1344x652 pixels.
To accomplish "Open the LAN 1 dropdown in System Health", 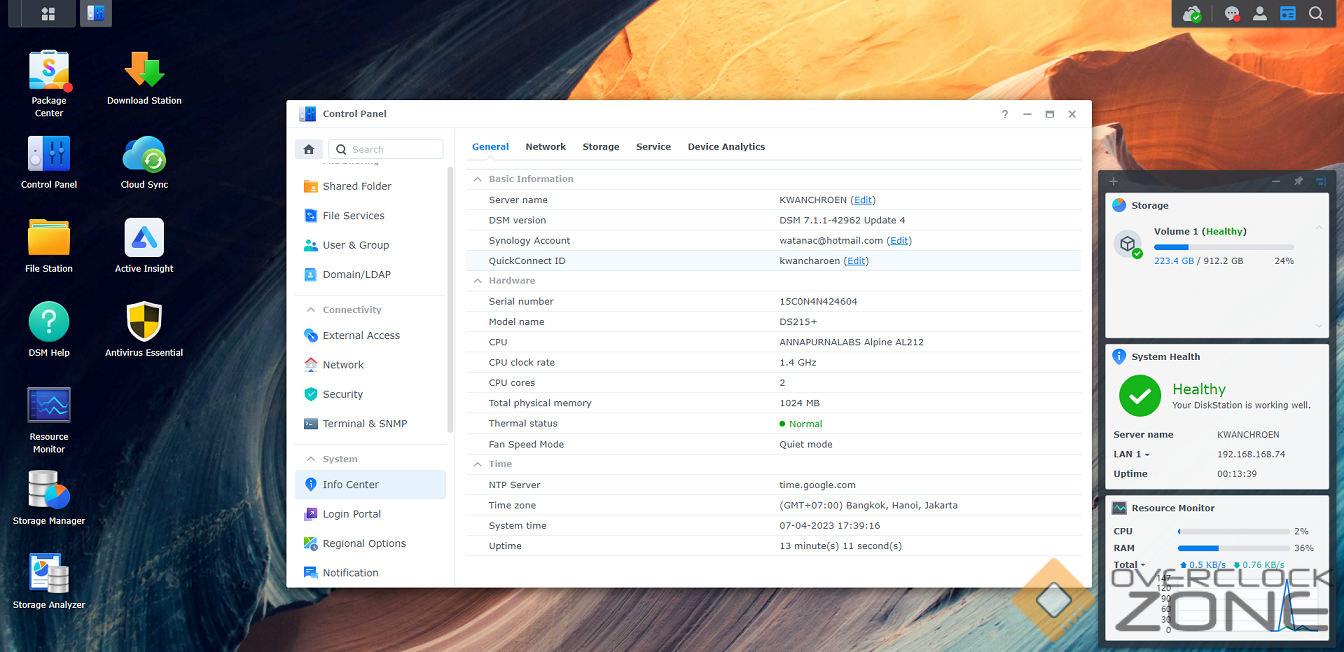I will pos(1132,455).
